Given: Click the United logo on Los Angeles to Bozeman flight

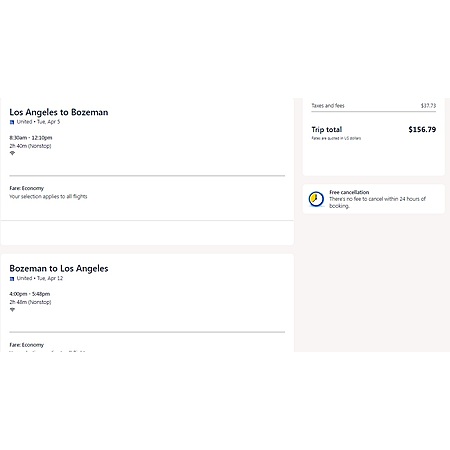Looking at the screenshot, I should click(12, 122).
